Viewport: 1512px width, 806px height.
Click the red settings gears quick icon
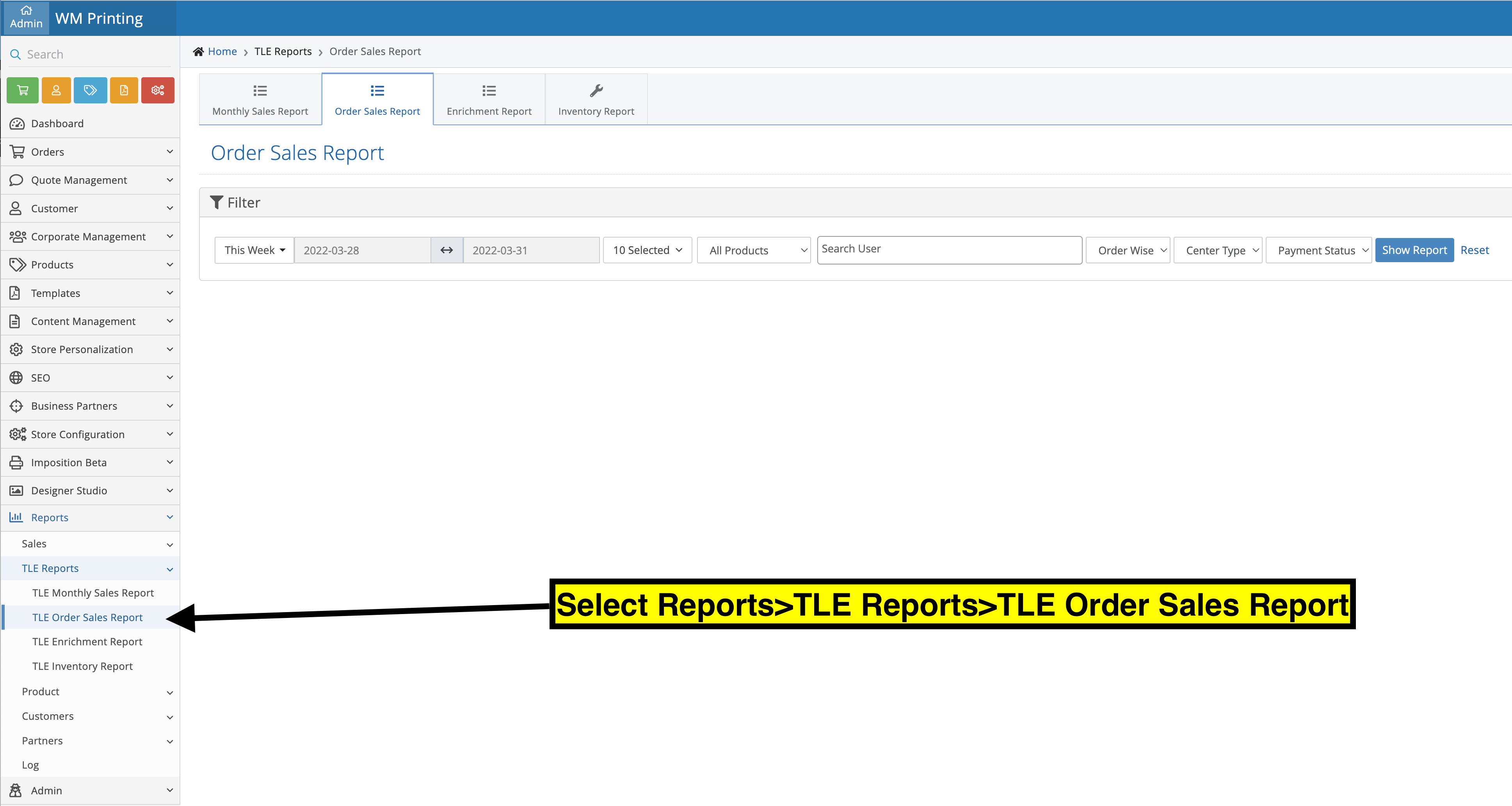tap(157, 91)
